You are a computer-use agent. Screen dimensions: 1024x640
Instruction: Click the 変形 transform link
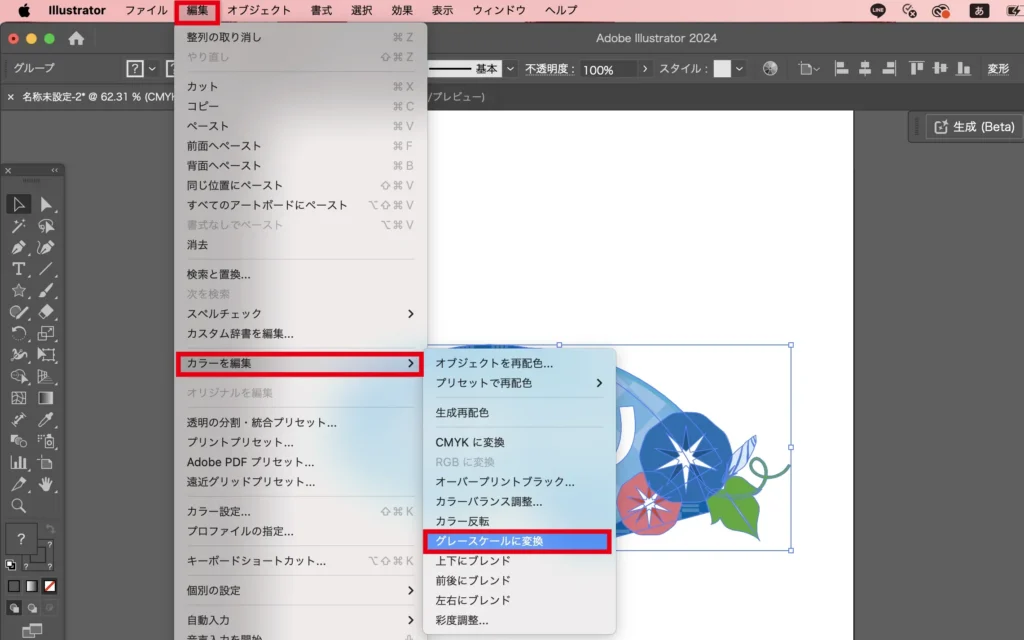(998, 69)
